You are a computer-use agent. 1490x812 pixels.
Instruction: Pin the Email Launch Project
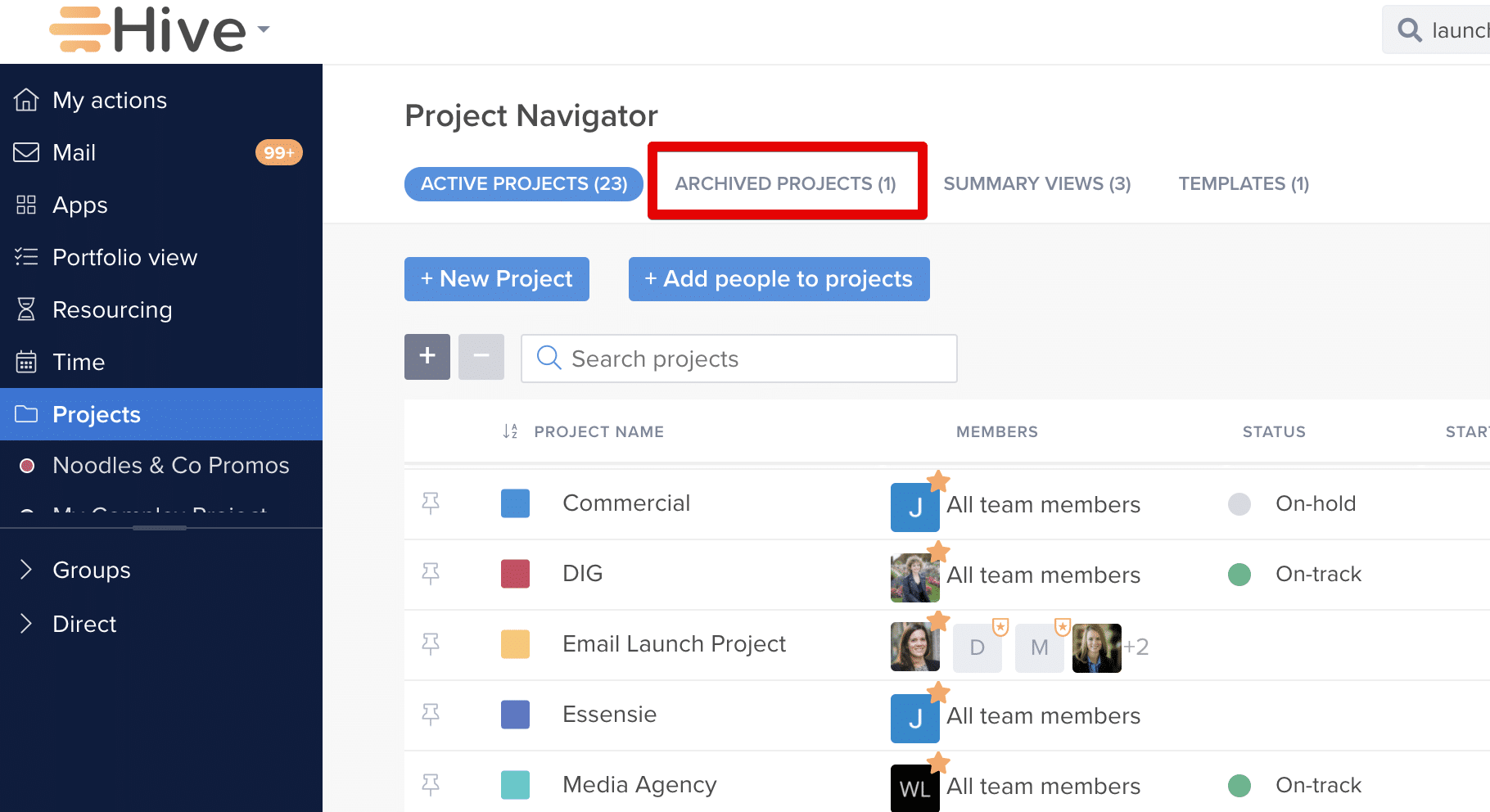[x=431, y=644]
